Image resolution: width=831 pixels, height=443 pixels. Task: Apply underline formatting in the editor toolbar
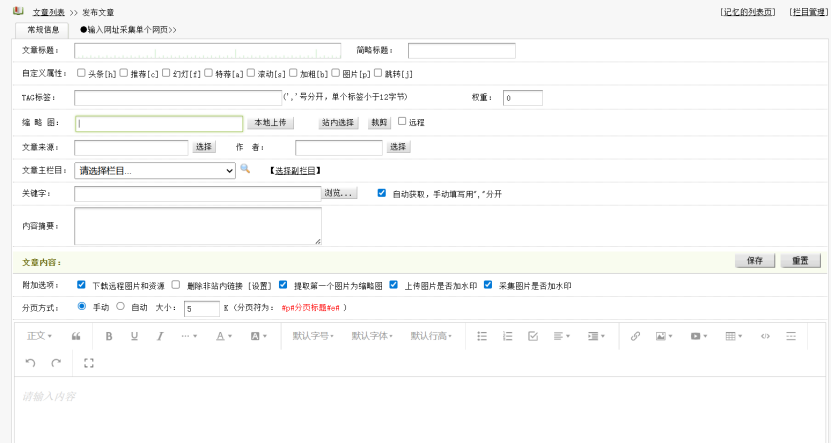coord(134,336)
